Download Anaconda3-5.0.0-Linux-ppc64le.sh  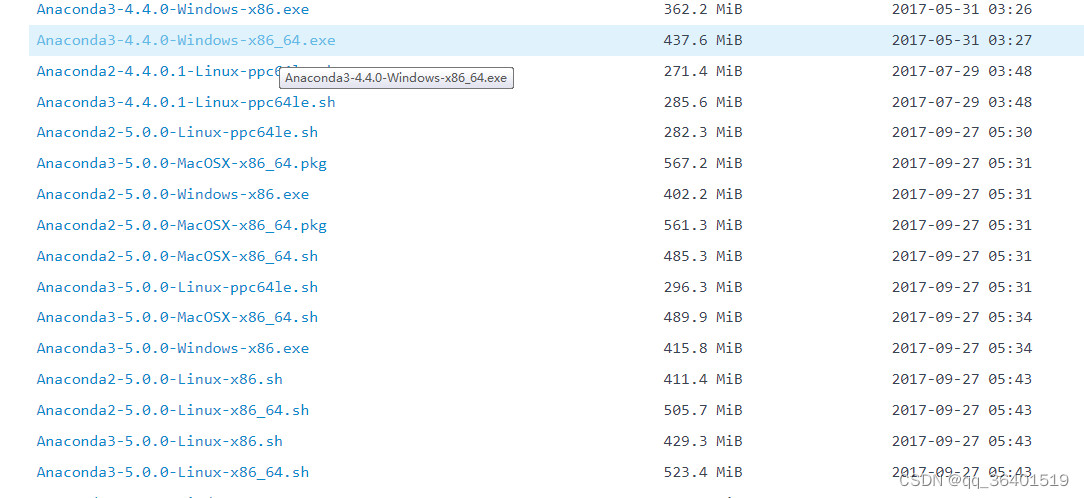[x=177, y=287]
